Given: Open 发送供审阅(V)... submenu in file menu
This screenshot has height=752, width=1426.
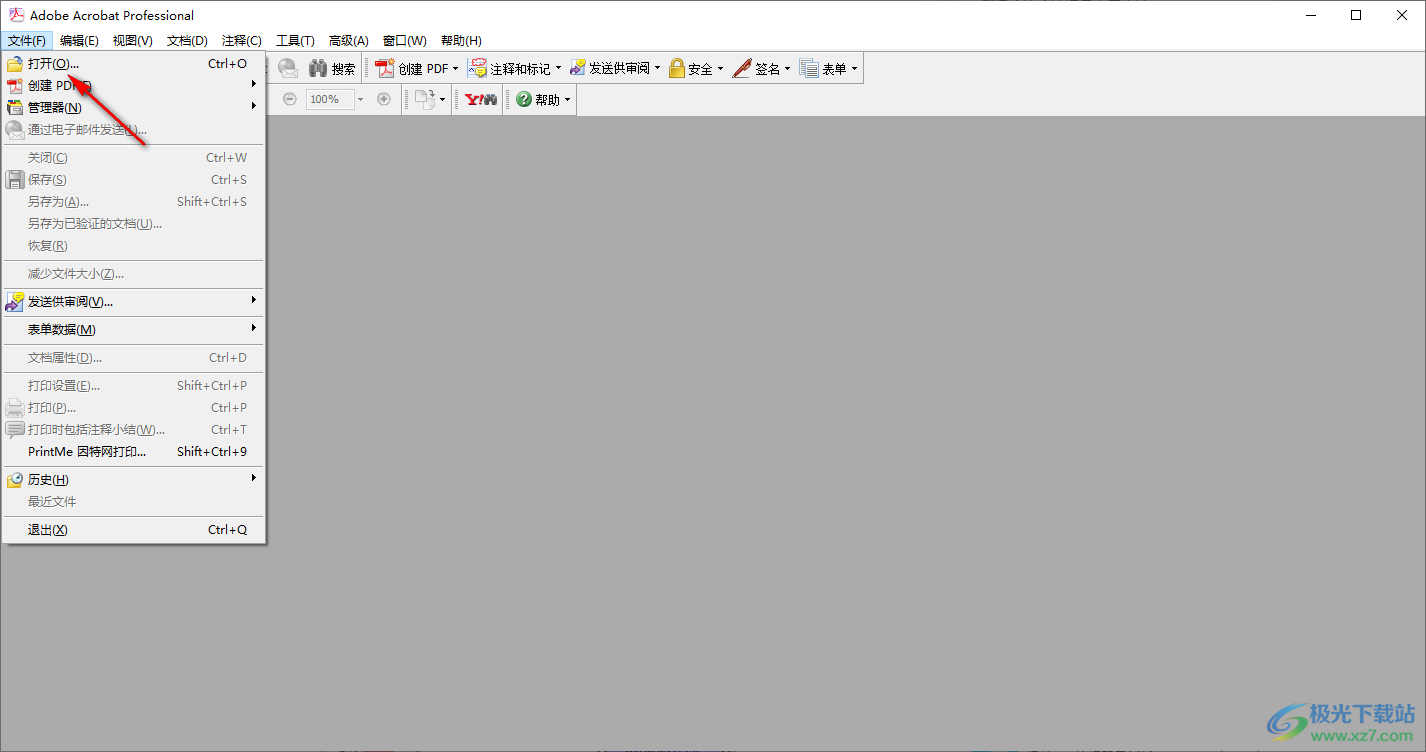Looking at the screenshot, I should [134, 301].
